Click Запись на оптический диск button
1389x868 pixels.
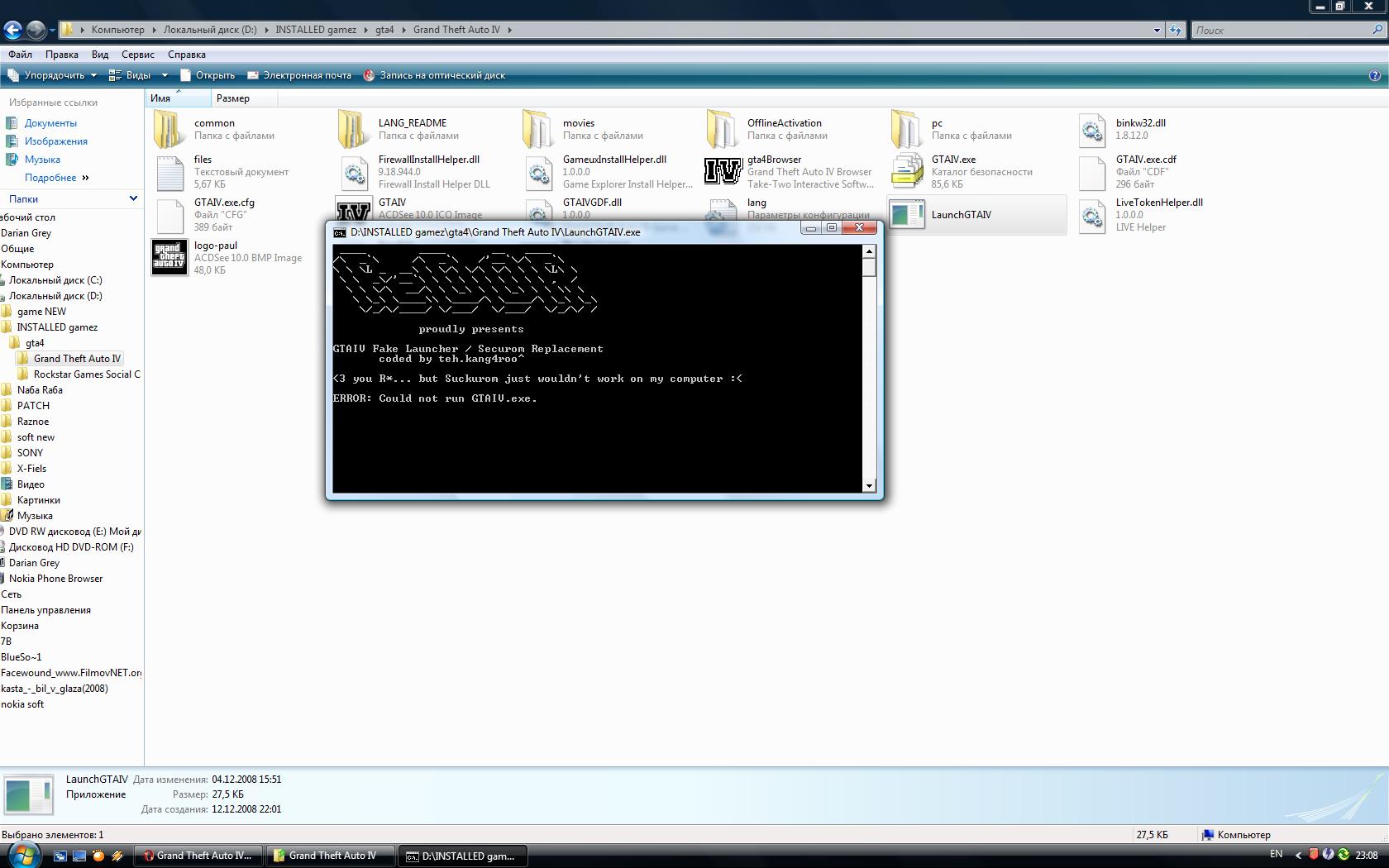click(x=435, y=75)
